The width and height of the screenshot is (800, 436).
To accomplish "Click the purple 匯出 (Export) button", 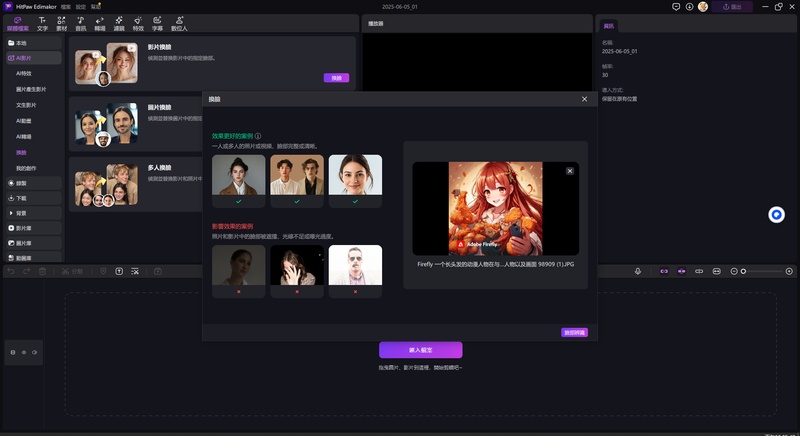I will pyautogui.click(x=733, y=7).
